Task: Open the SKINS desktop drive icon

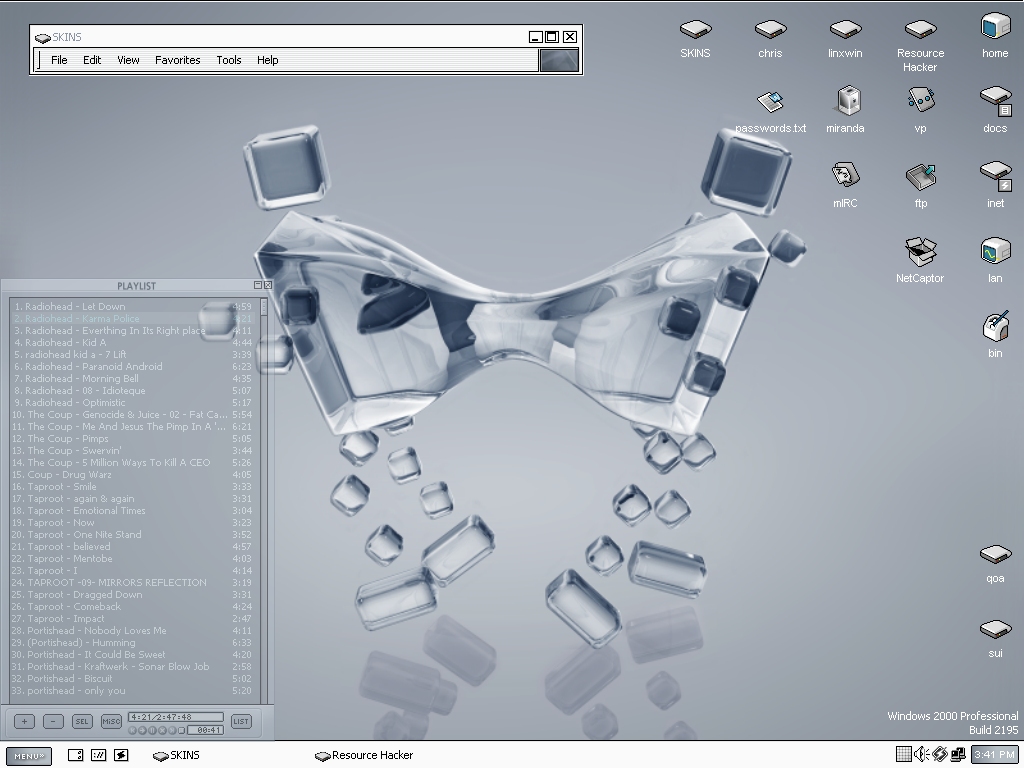Action: point(695,30)
